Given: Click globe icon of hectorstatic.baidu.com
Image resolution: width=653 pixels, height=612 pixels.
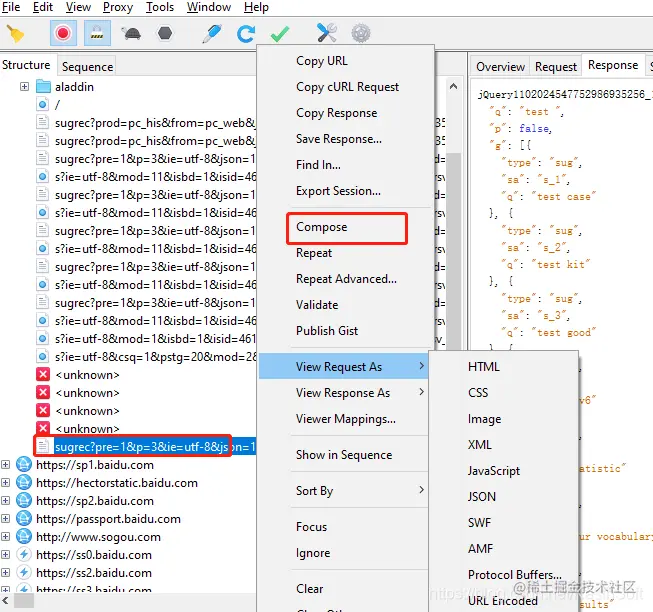Looking at the screenshot, I should pyautogui.click(x=24, y=483).
